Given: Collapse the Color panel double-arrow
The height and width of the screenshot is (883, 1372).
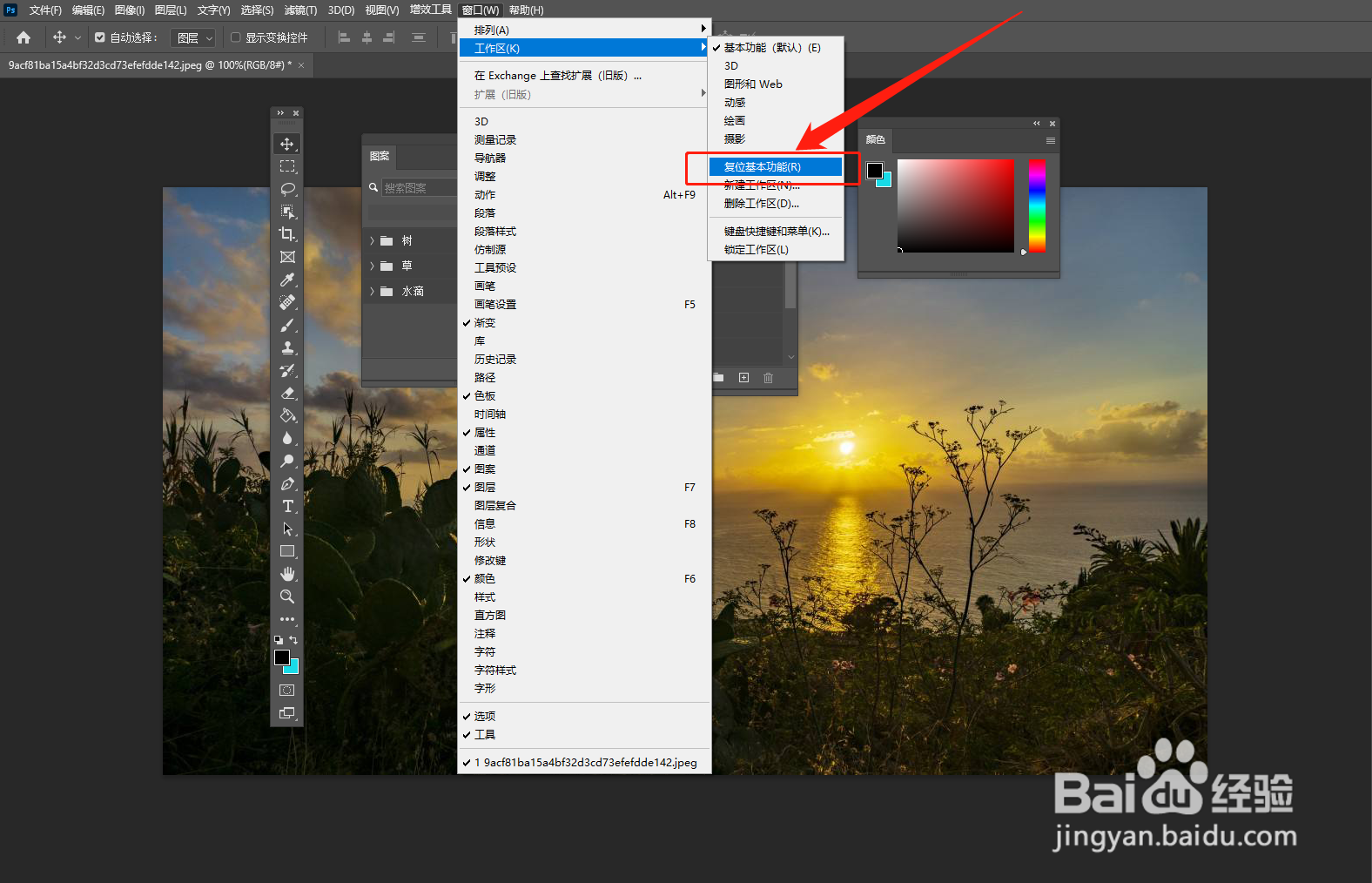Looking at the screenshot, I should [1036, 124].
